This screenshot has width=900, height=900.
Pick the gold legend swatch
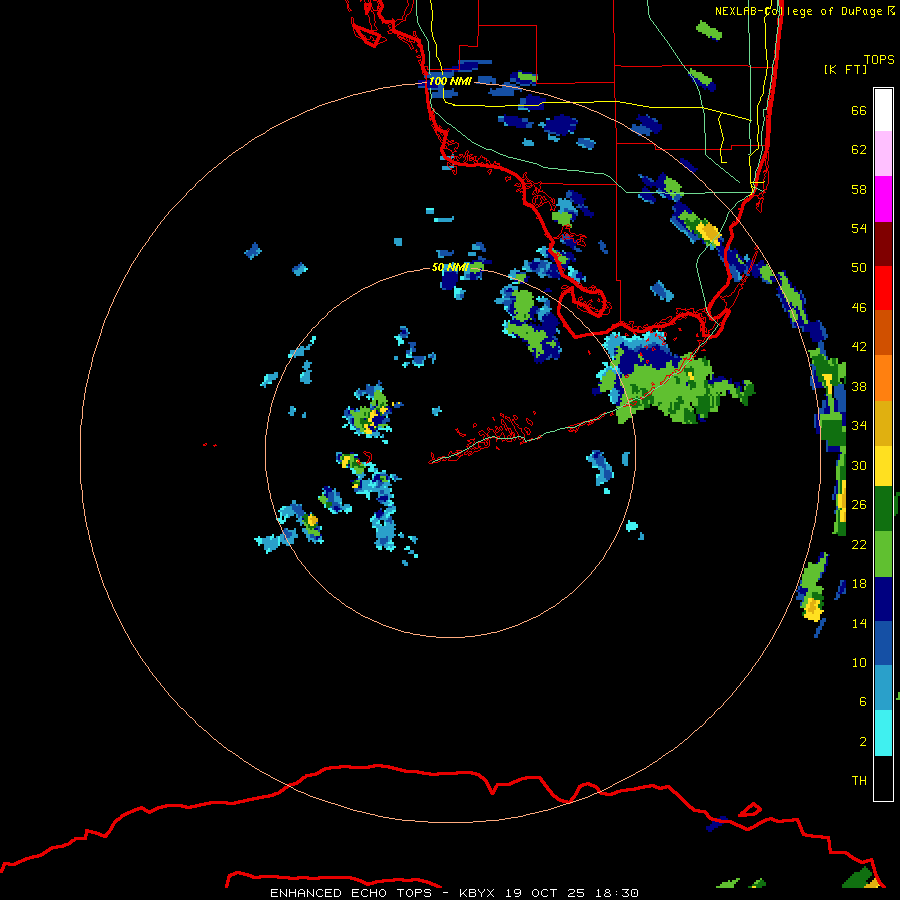[x=883, y=423]
